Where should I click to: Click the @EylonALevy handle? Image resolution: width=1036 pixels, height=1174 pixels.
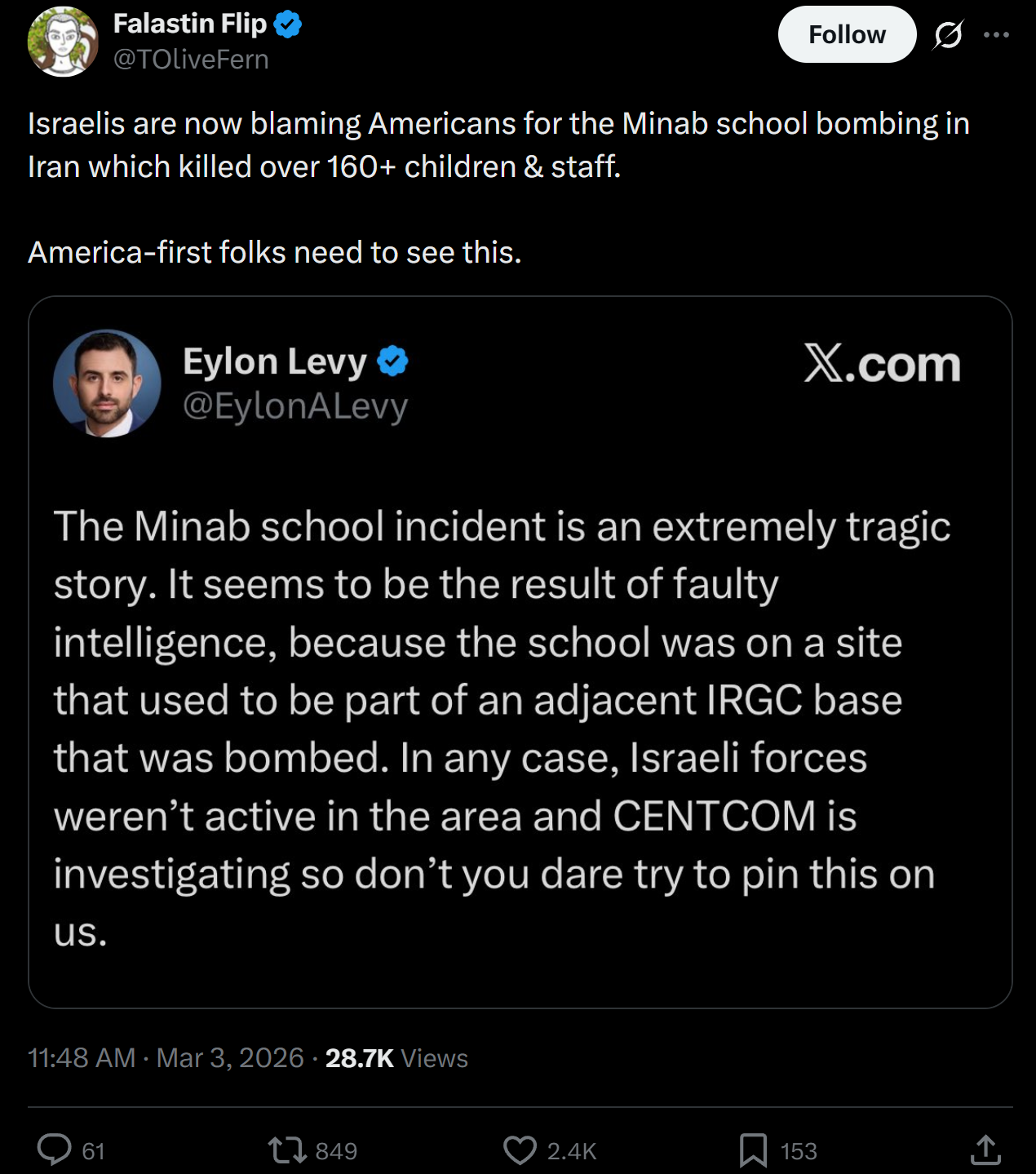(295, 405)
